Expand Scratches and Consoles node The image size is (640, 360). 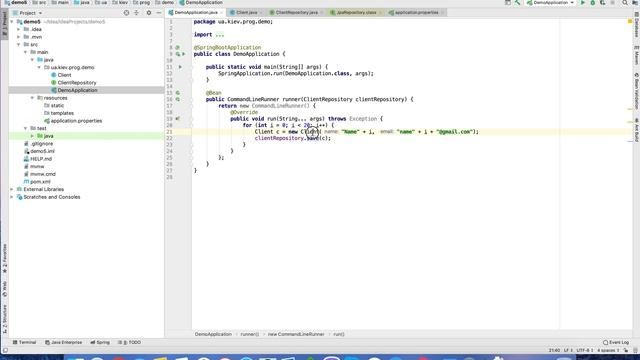[12, 197]
